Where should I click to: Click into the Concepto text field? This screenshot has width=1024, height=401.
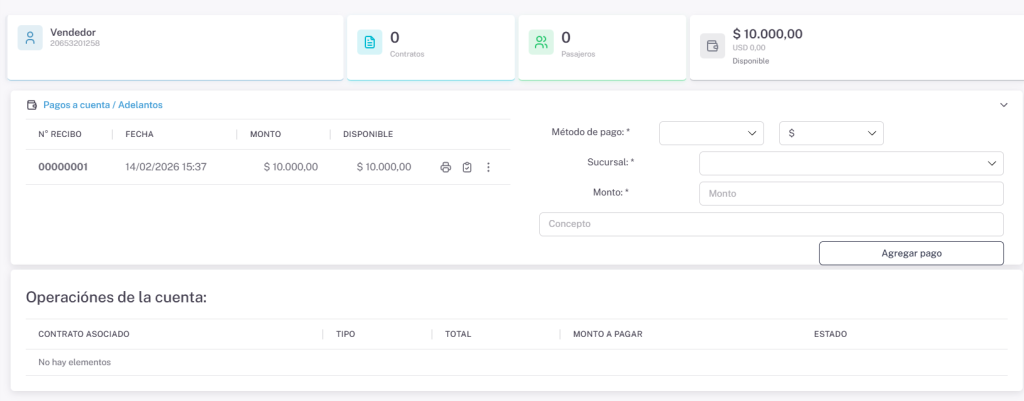point(770,224)
